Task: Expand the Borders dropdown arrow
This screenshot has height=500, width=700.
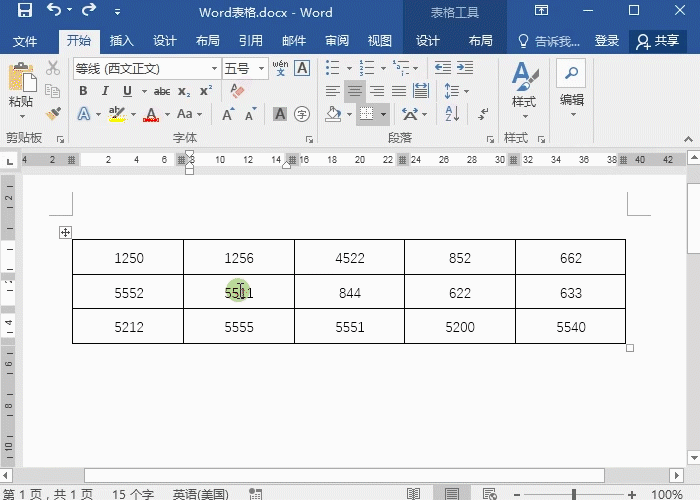Action: point(383,115)
